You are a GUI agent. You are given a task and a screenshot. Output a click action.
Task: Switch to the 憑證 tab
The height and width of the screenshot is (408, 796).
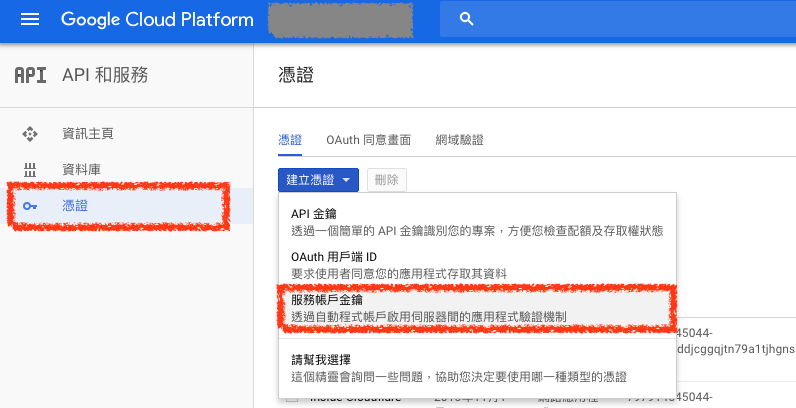pyautogui.click(x=289, y=140)
